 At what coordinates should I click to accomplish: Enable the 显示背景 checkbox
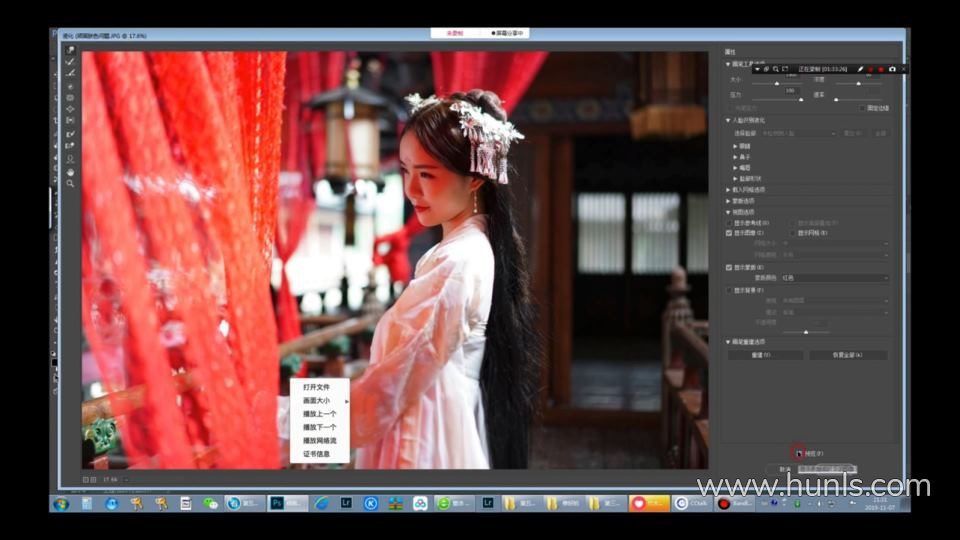pos(729,290)
